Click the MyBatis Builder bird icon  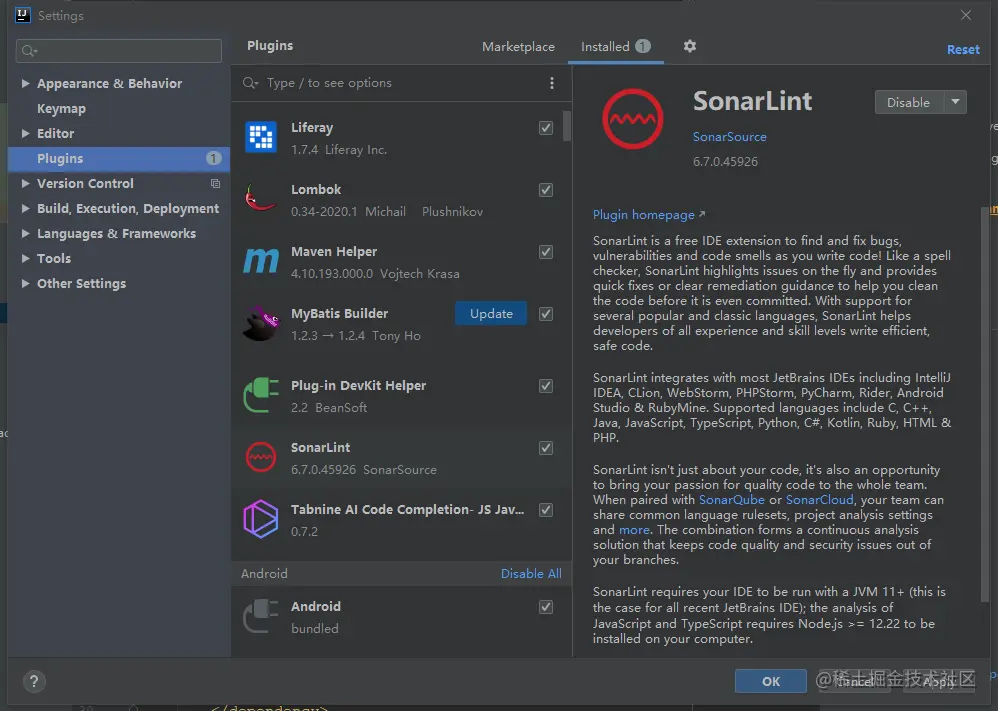click(x=261, y=323)
